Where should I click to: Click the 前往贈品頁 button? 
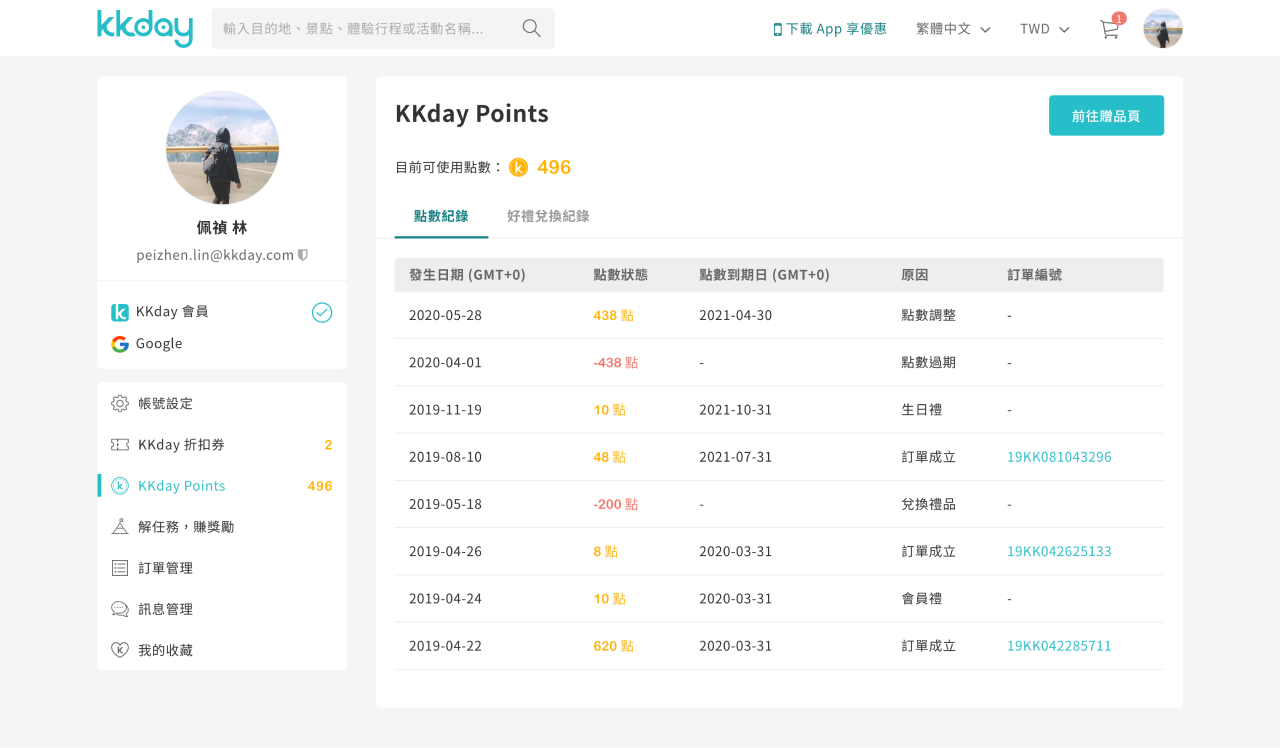click(1106, 115)
